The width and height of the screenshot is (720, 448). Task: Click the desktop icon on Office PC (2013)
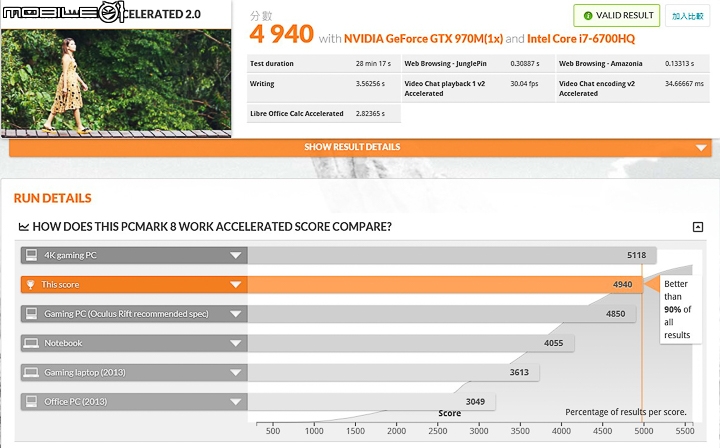click(x=31, y=402)
